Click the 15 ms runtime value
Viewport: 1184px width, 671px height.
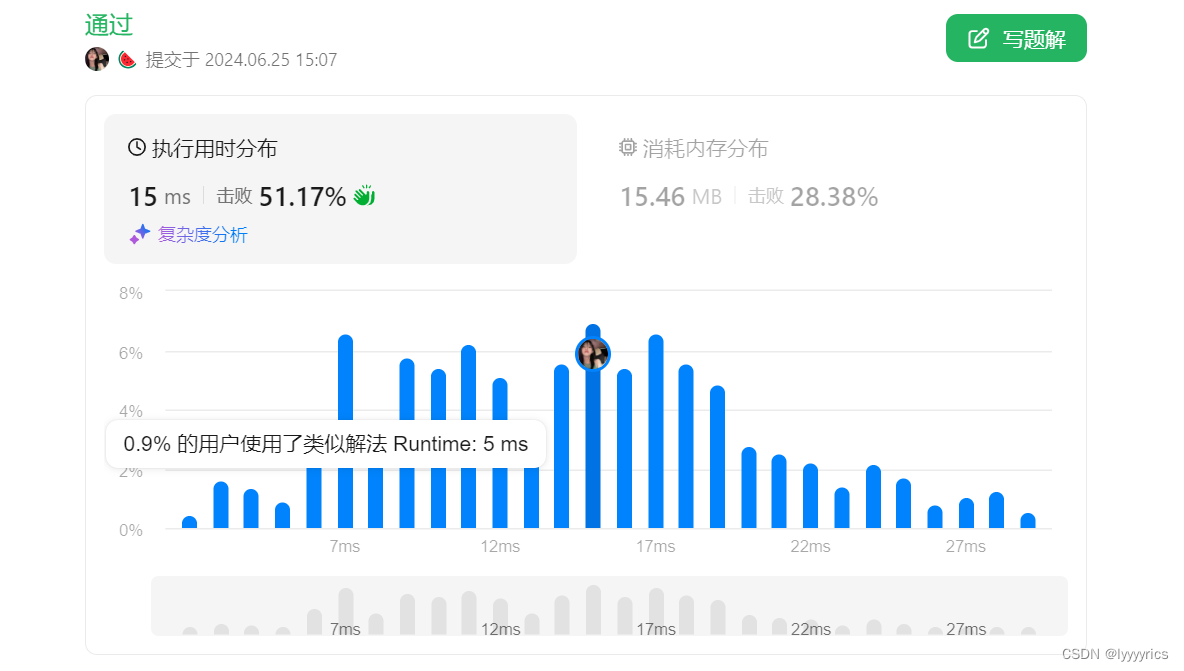(159, 197)
